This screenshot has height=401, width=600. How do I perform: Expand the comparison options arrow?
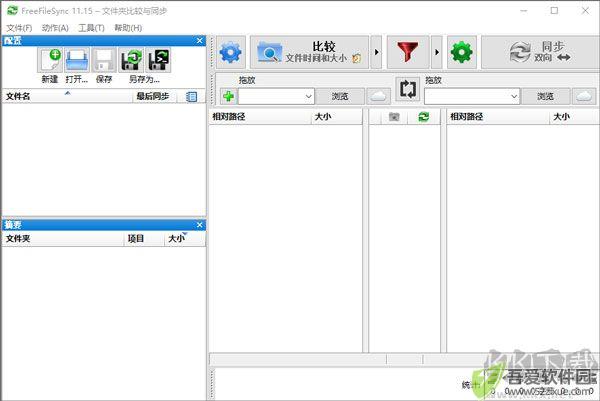click(376, 52)
